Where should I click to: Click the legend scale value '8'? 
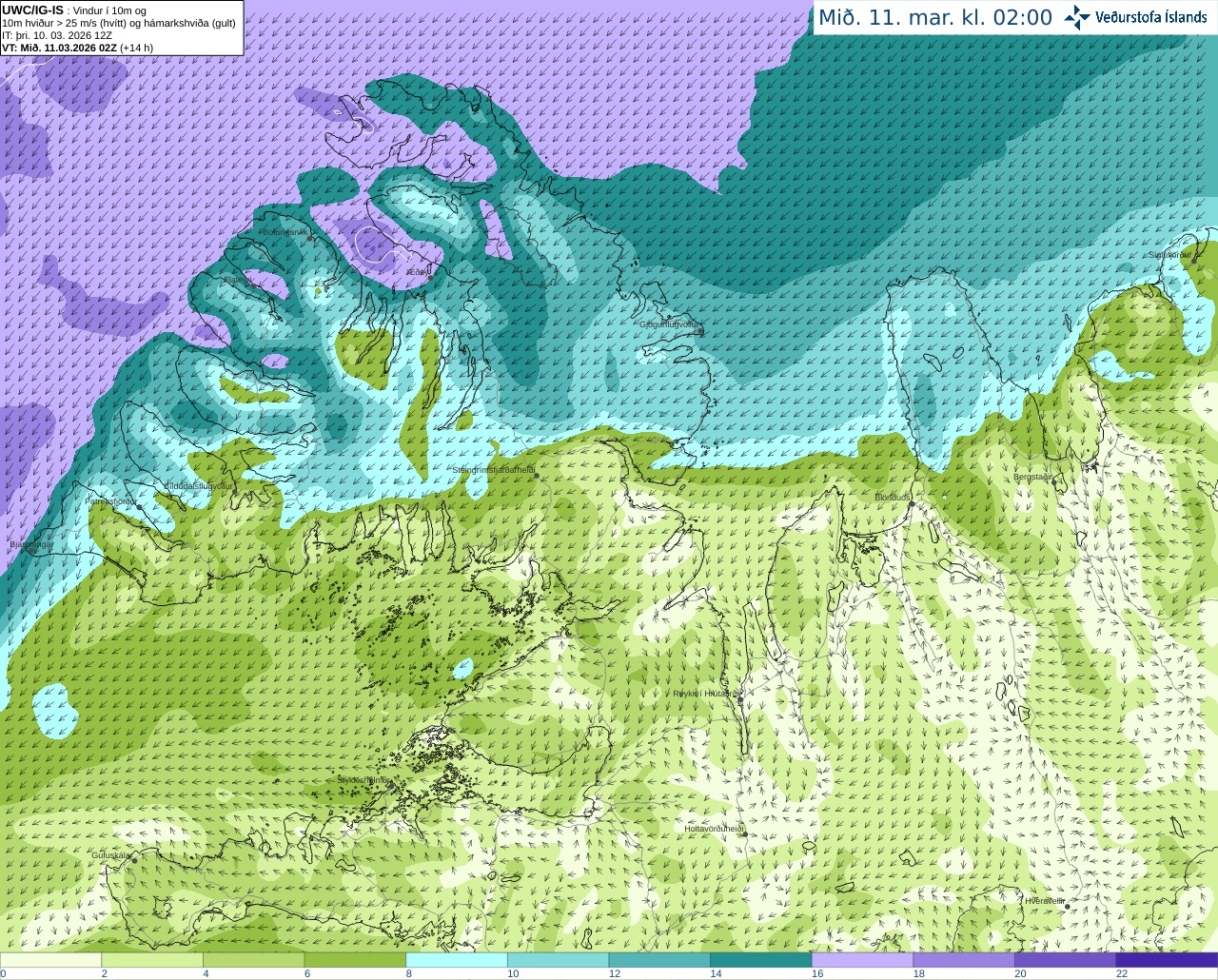pos(408,973)
